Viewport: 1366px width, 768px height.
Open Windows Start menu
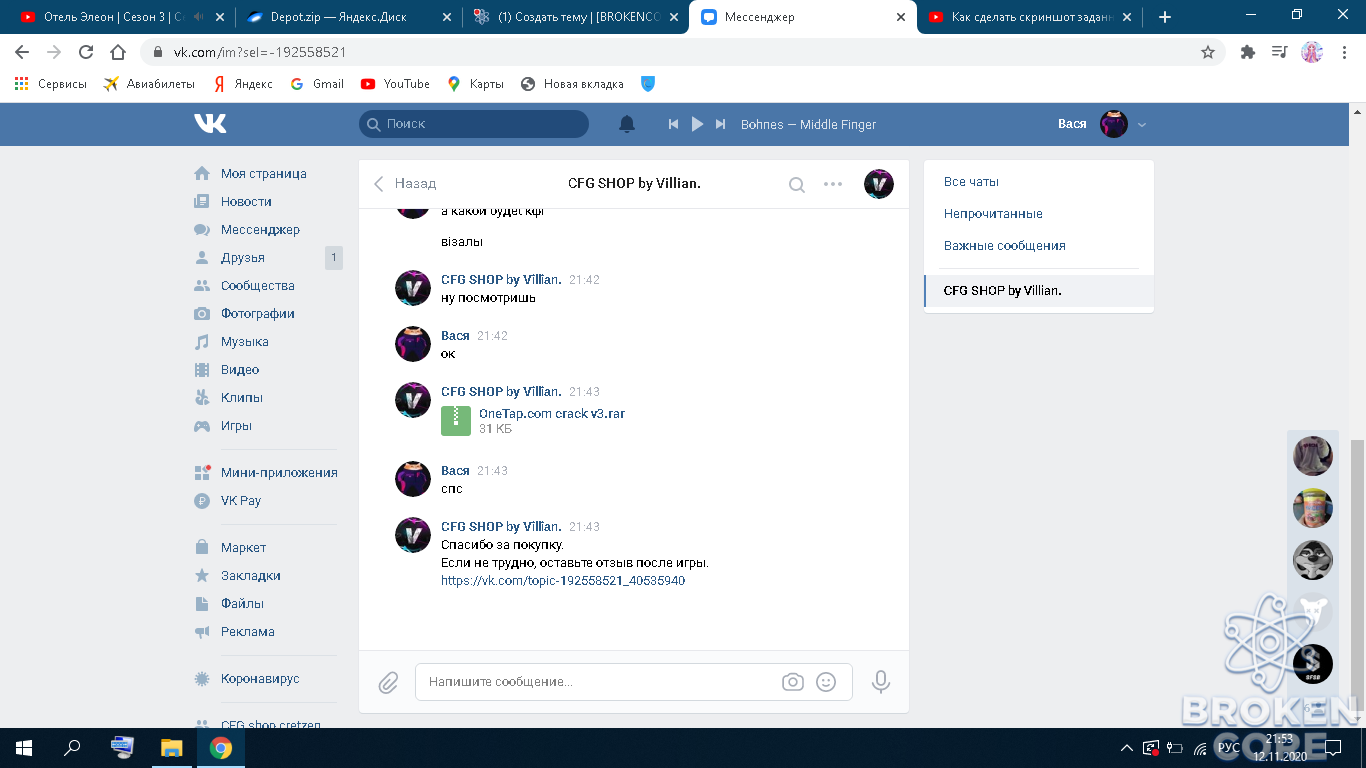coord(24,748)
